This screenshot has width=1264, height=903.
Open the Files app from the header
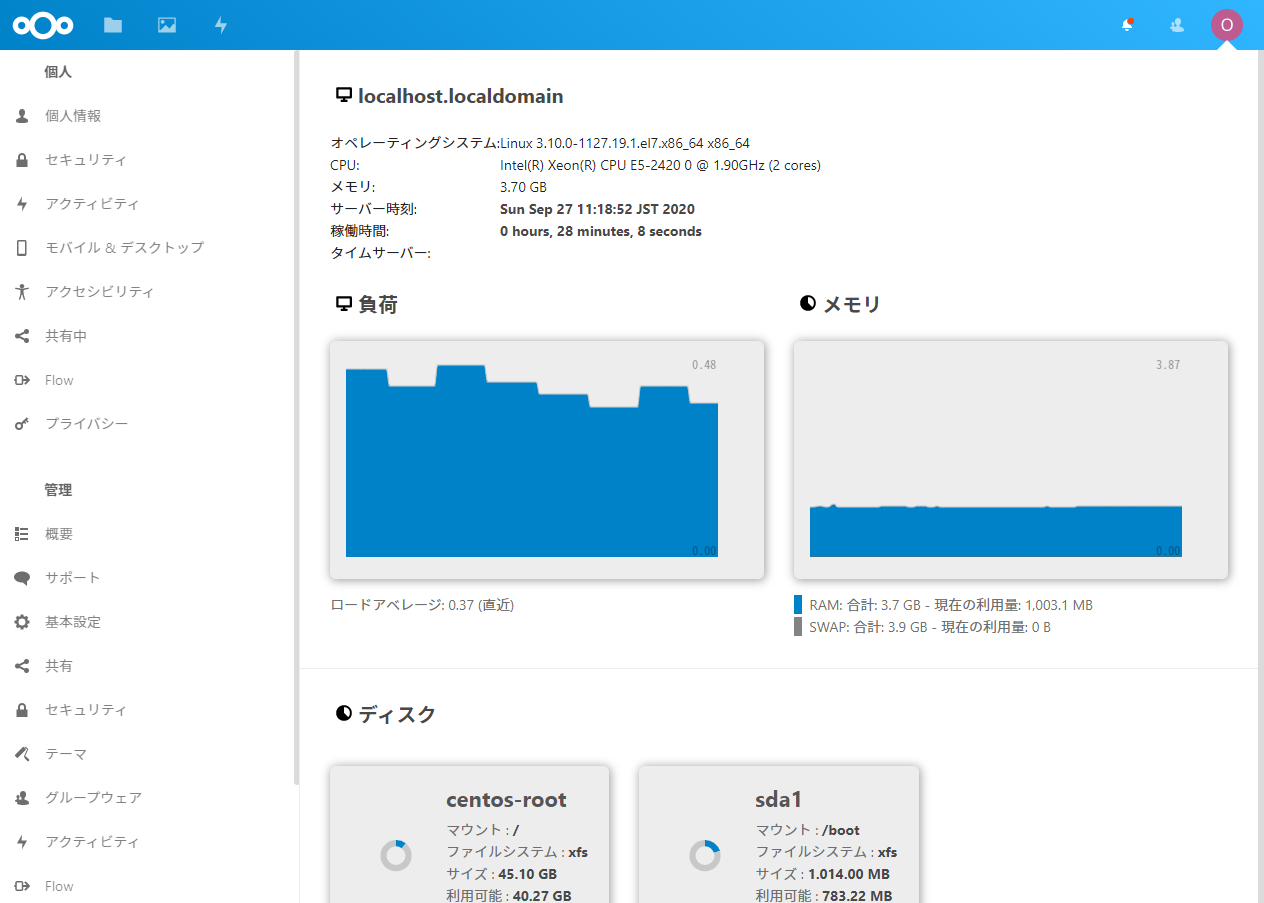[x=113, y=25]
